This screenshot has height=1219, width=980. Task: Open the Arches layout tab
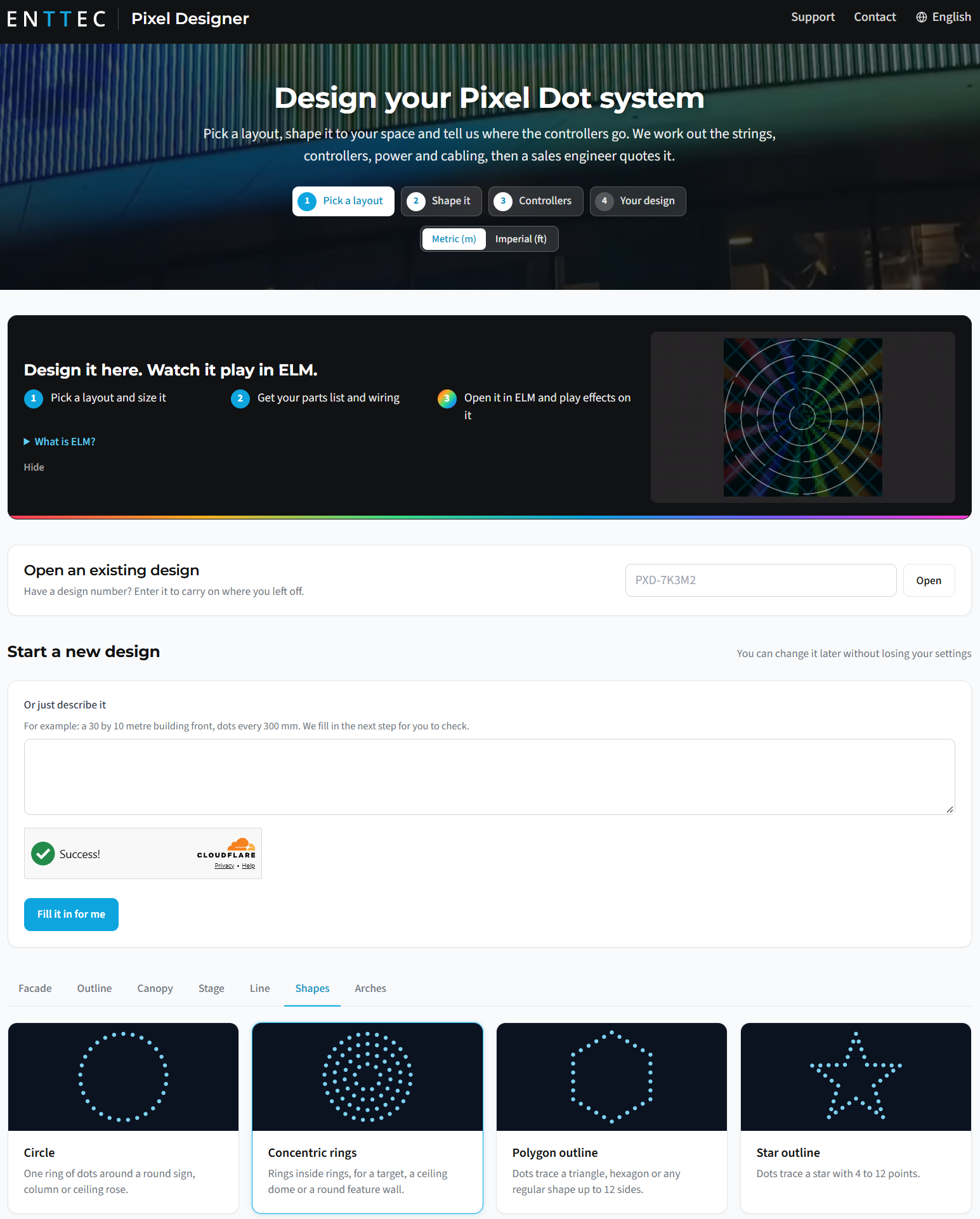(x=370, y=988)
